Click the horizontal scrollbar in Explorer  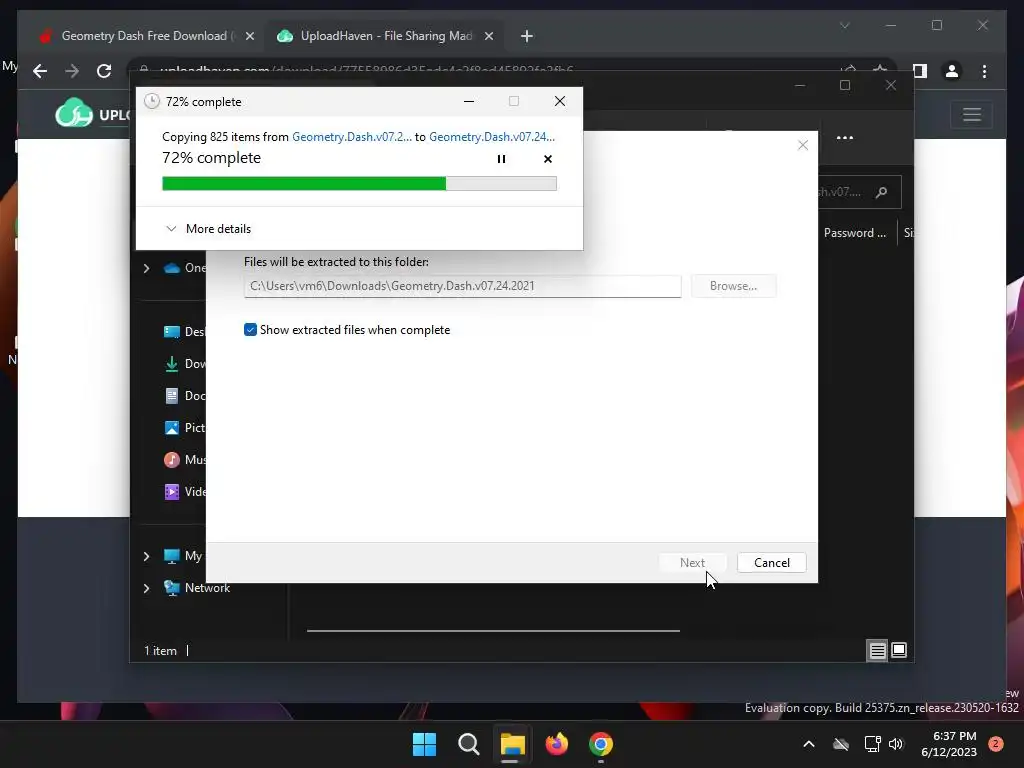[493, 631]
